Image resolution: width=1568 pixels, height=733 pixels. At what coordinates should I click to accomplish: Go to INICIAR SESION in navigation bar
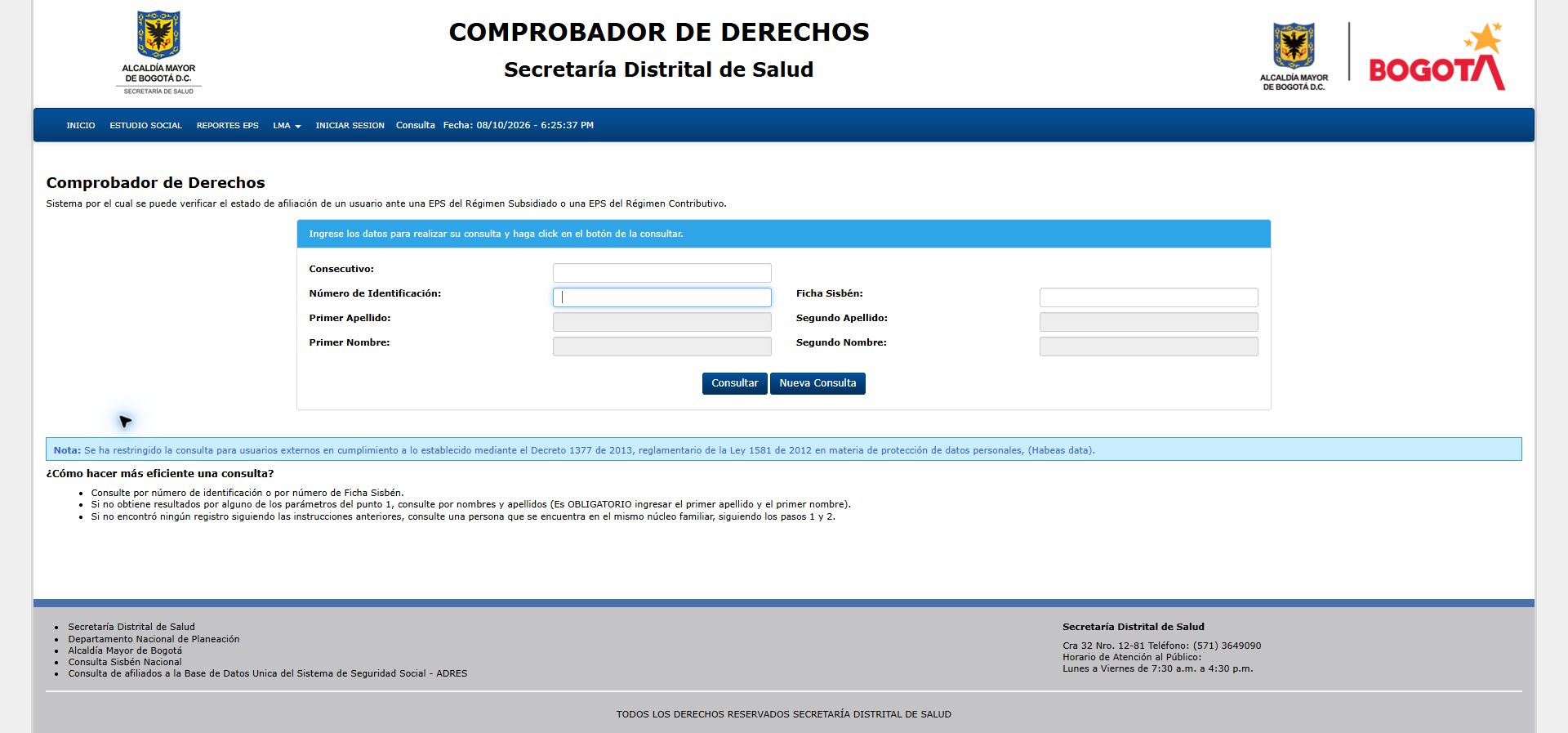(x=350, y=126)
